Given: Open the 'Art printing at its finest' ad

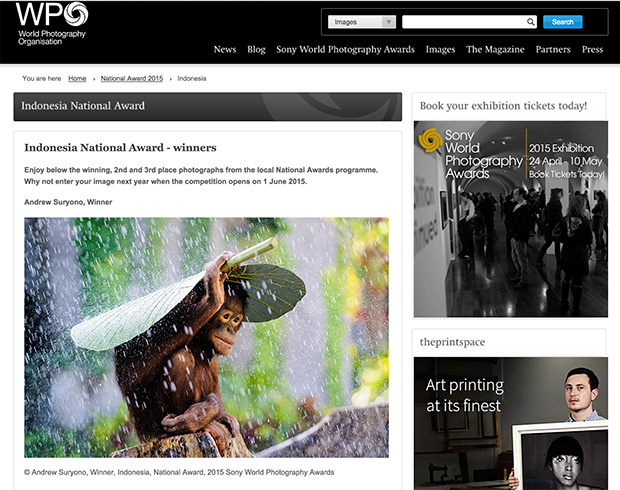Looking at the screenshot, I should point(510,423).
